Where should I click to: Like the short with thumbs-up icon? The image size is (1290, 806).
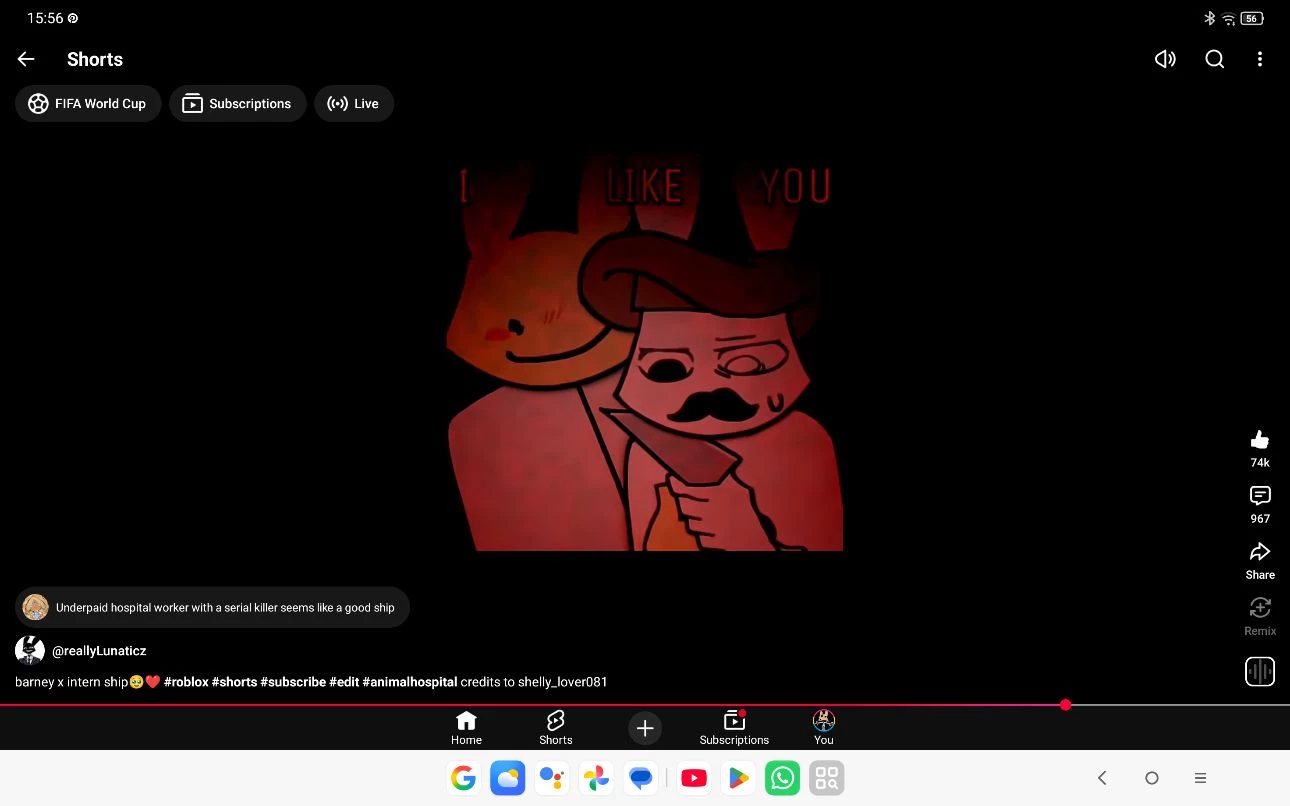coord(1260,439)
